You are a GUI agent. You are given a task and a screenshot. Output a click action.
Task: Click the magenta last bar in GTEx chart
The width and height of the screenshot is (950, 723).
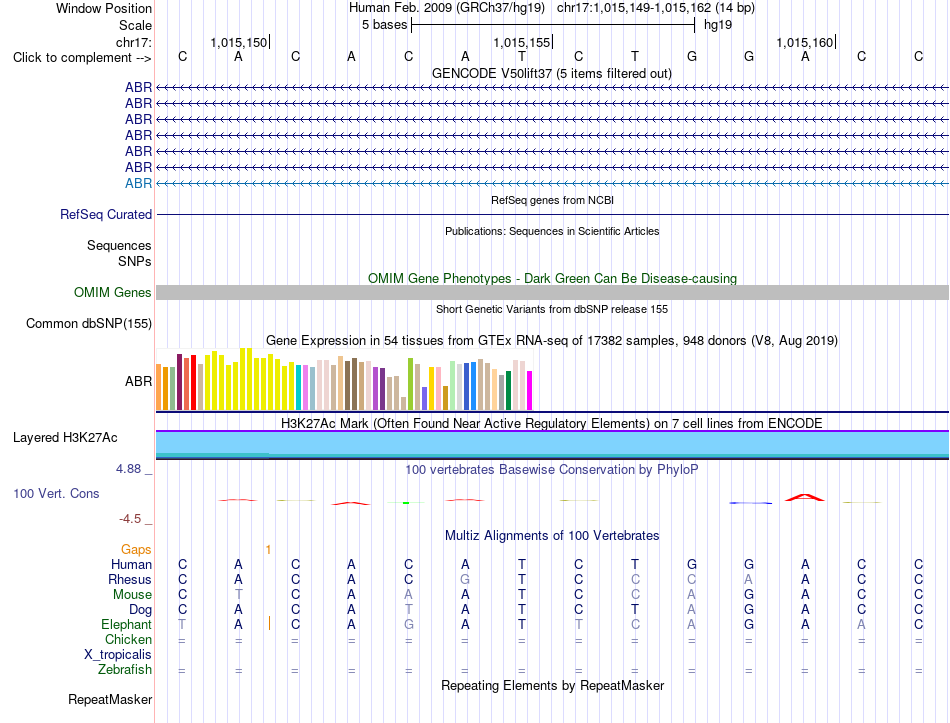point(530,391)
